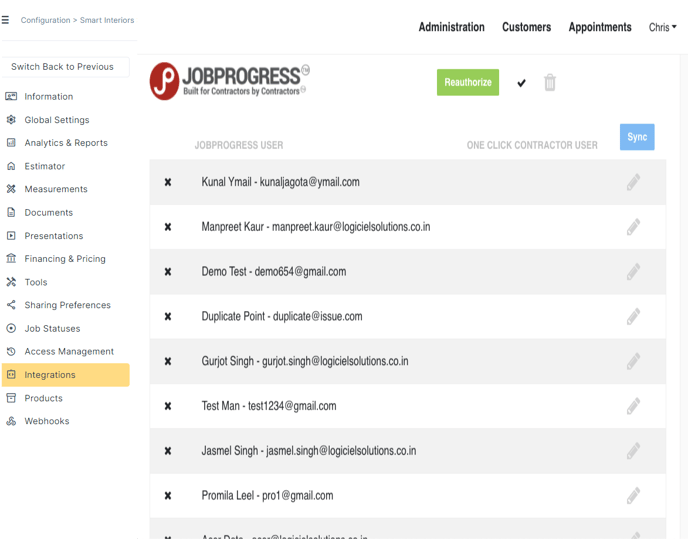The height and width of the screenshot is (539, 688).
Task: Click the green Reauthorize button
Action: click(x=468, y=82)
